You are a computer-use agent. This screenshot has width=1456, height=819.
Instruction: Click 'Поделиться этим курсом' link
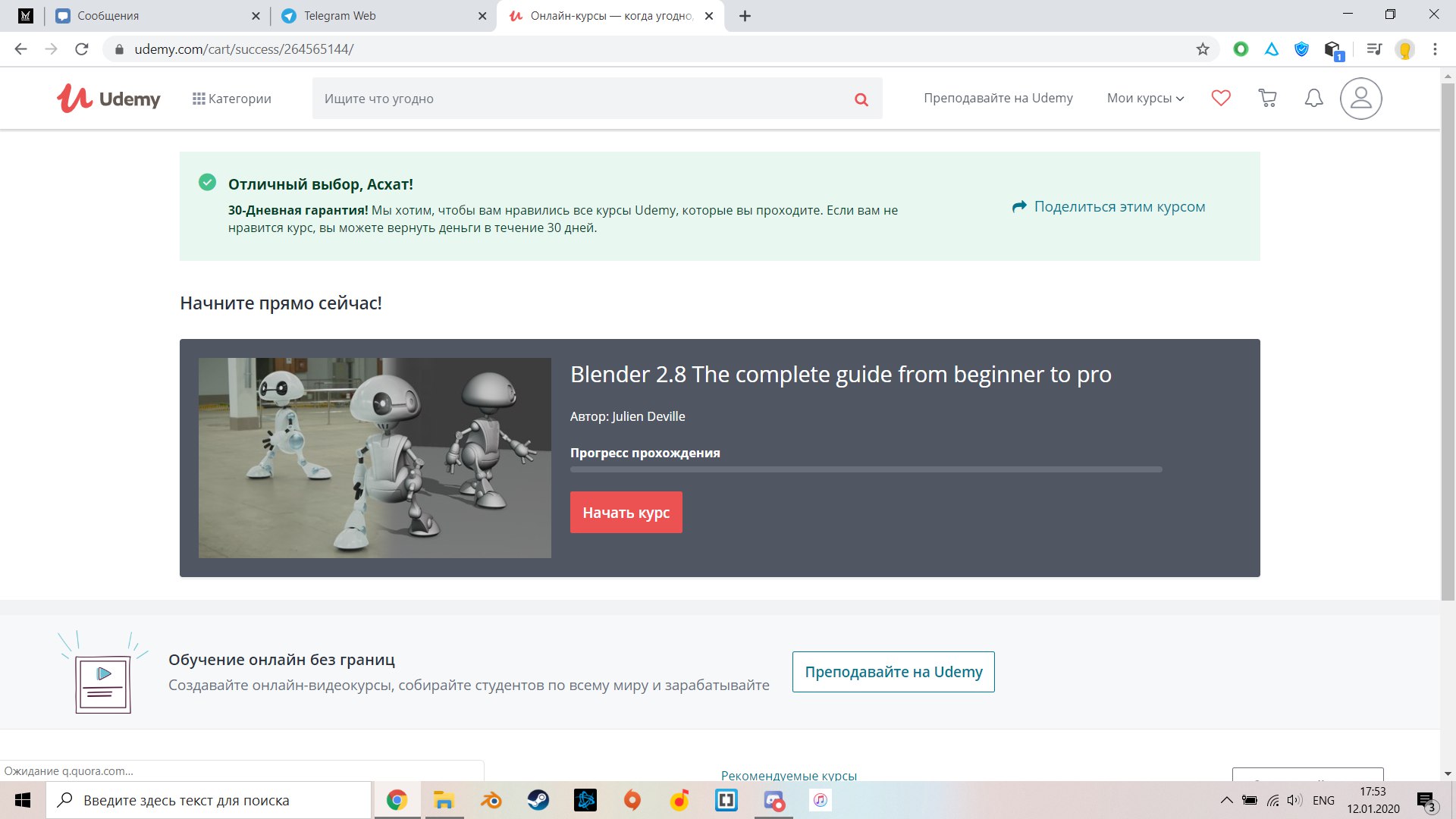pyautogui.click(x=1109, y=207)
